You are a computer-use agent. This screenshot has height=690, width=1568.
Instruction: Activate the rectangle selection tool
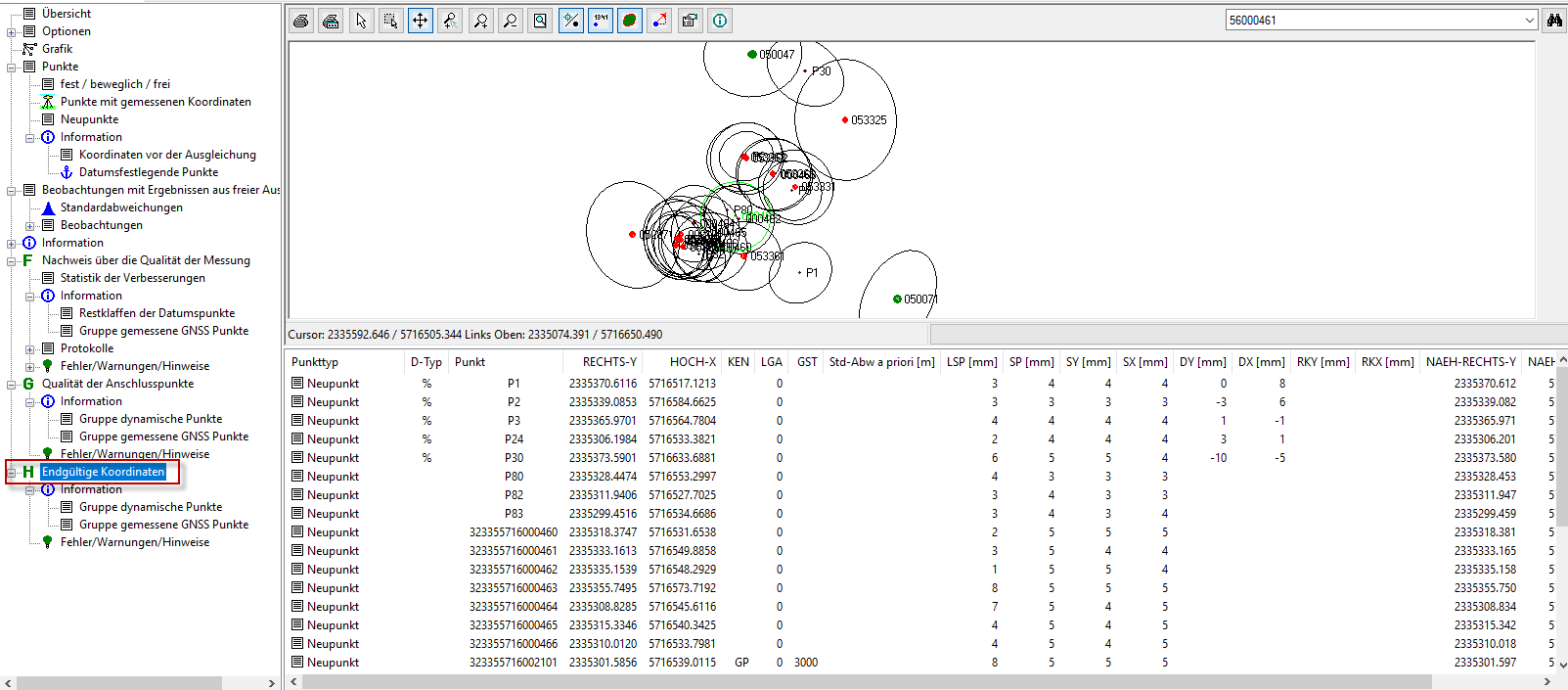click(390, 21)
